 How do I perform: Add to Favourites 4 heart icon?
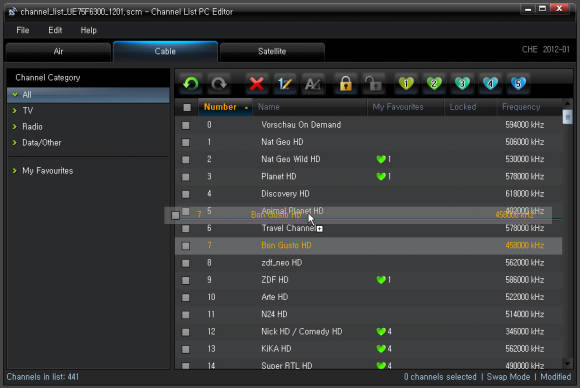[490, 83]
